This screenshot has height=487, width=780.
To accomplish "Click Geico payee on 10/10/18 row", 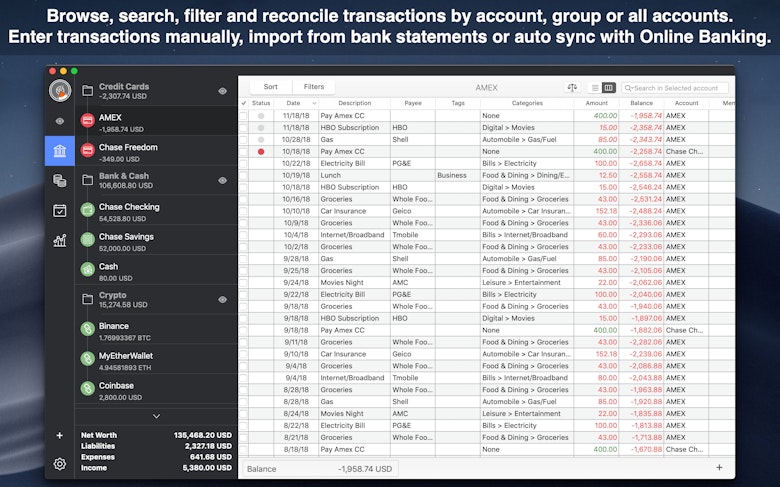I will click(x=401, y=211).
